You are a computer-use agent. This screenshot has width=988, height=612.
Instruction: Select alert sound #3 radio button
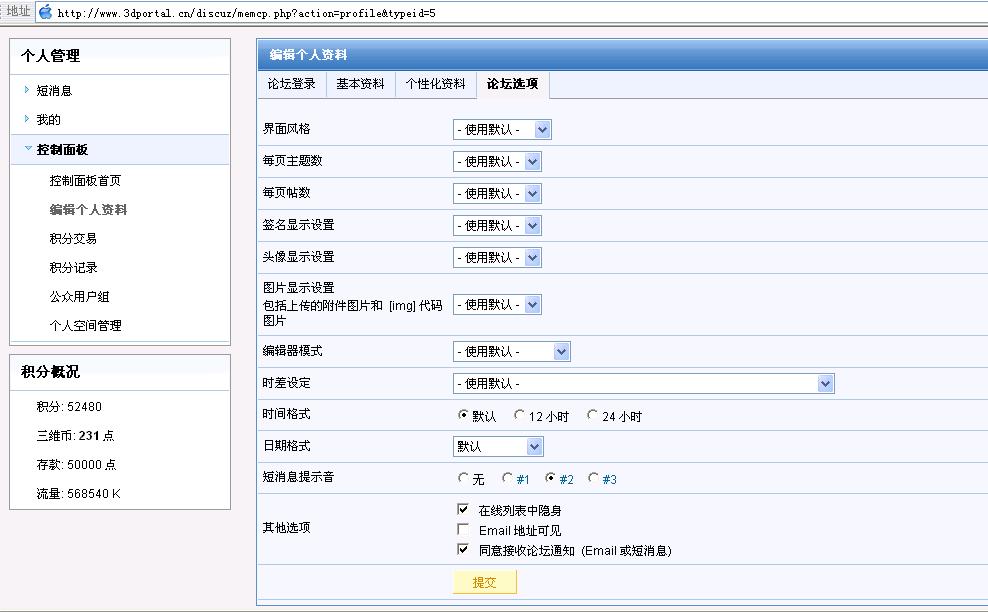592,478
